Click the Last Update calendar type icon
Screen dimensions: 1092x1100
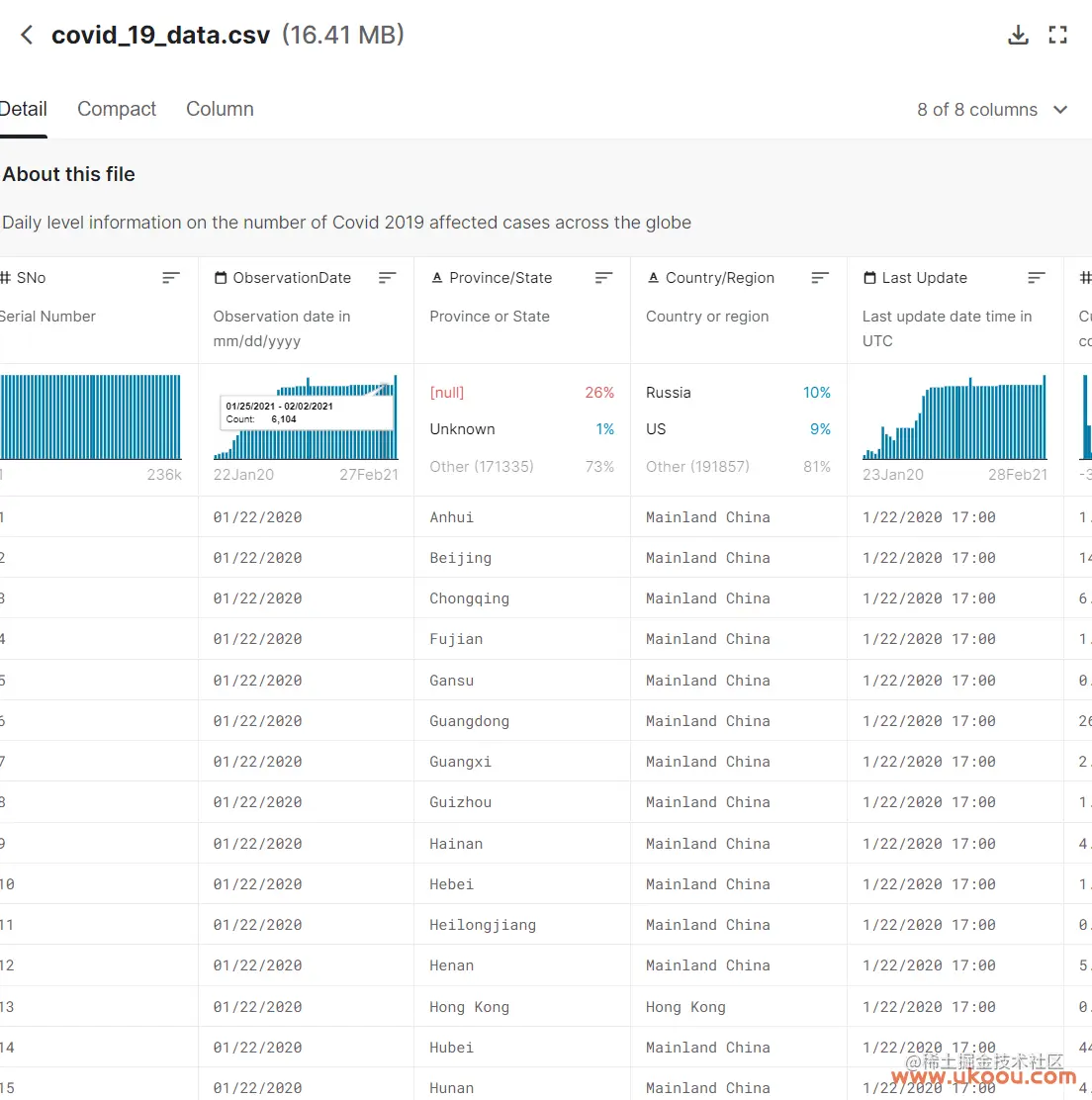pos(869,278)
